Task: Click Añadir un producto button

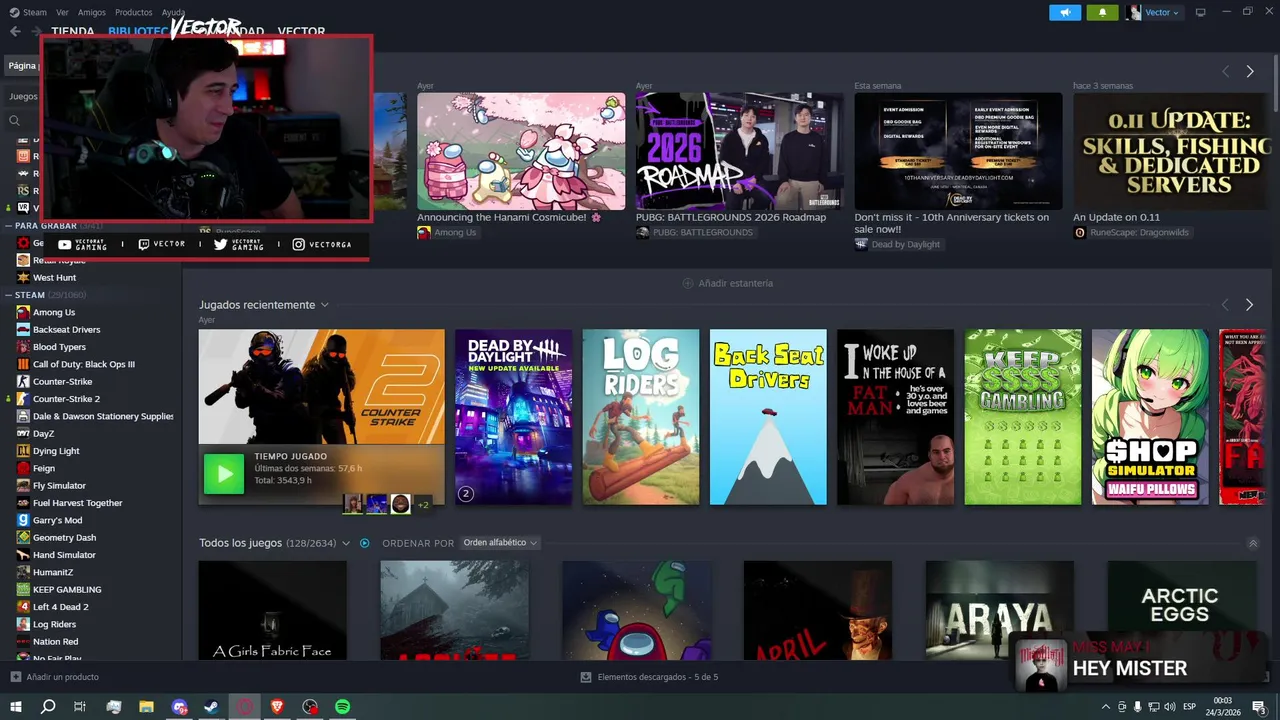Action: click(55, 677)
